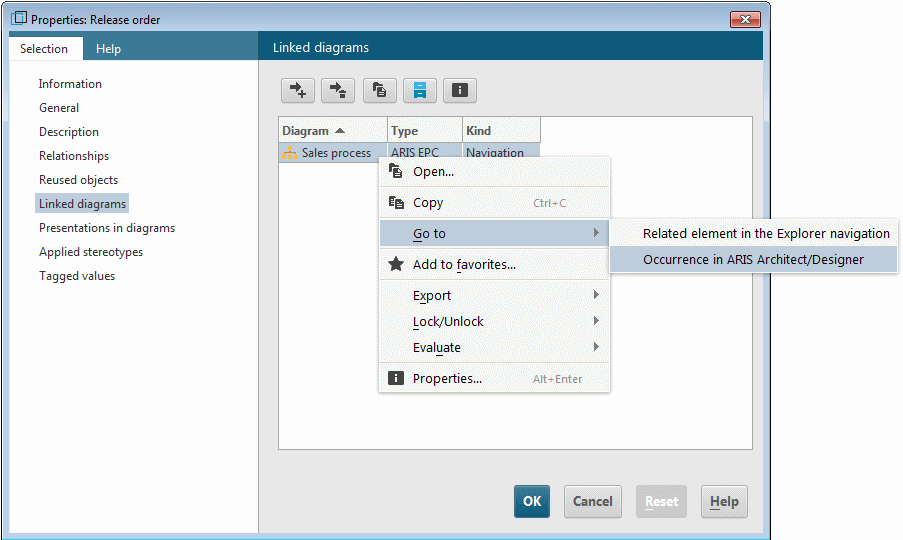The width and height of the screenshot is (903, 540).
Task: Click the Copy icon in context menu
Action: (396, 203)
